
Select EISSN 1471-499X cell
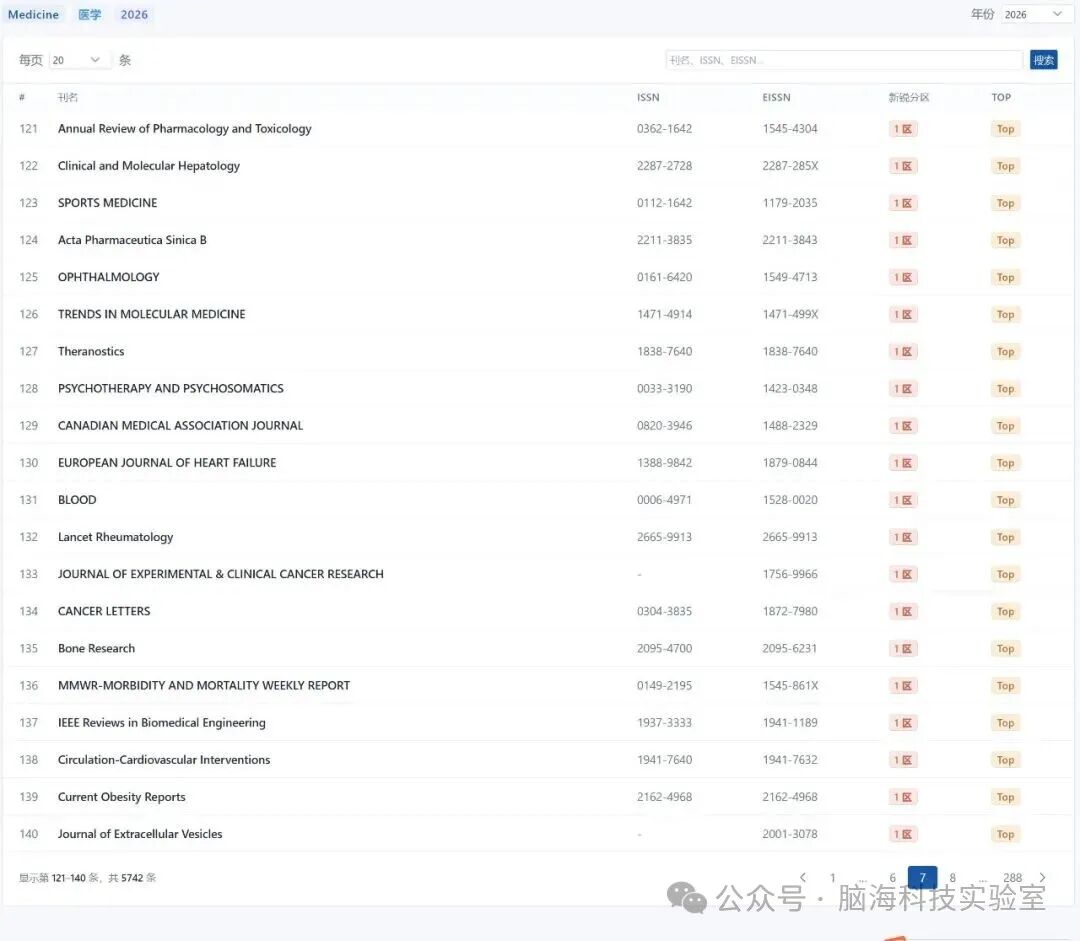point(790,314)
